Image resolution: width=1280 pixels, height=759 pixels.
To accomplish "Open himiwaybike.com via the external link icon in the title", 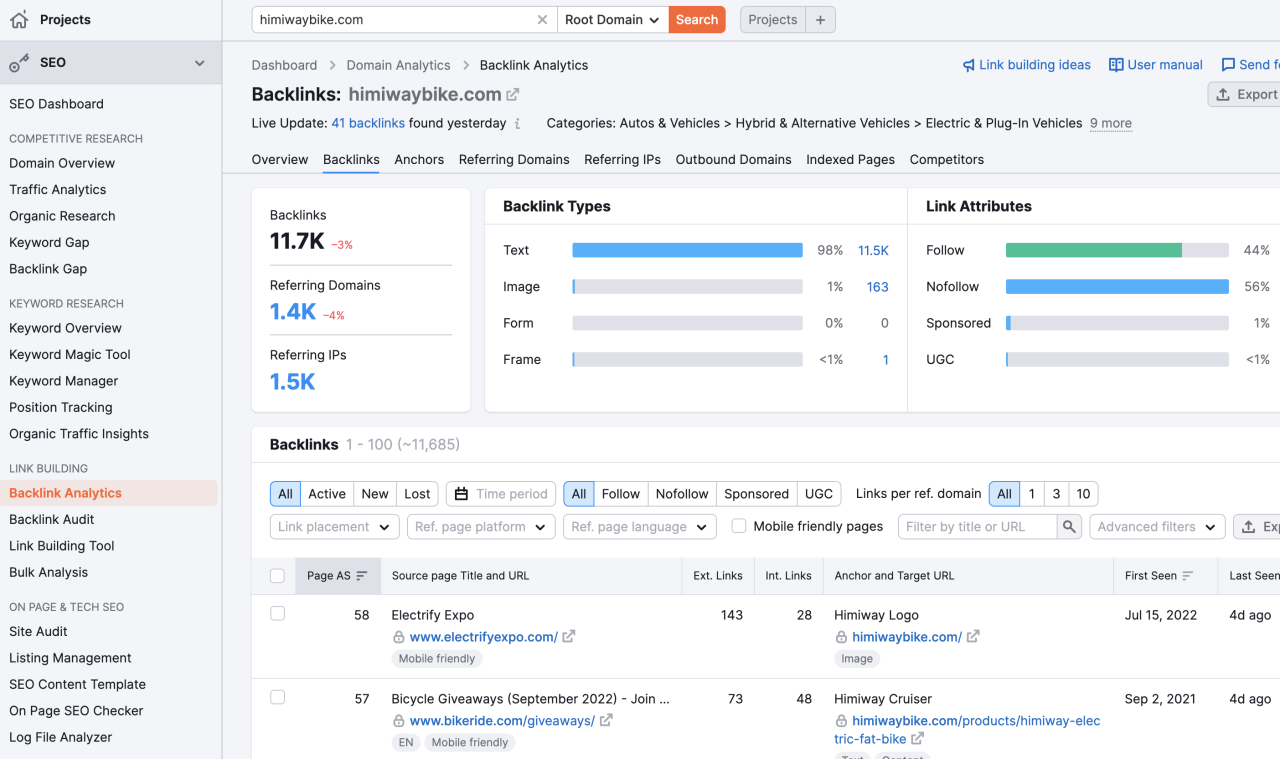I will (x=513, y=95).
